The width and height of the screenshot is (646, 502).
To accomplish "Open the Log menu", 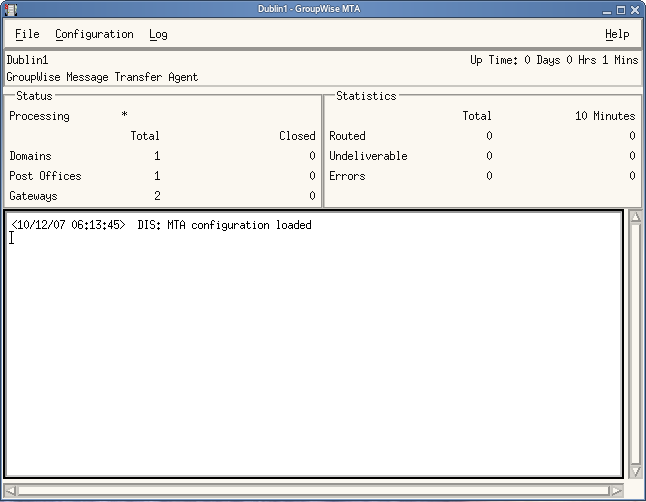I will click(x=158, y=35).
